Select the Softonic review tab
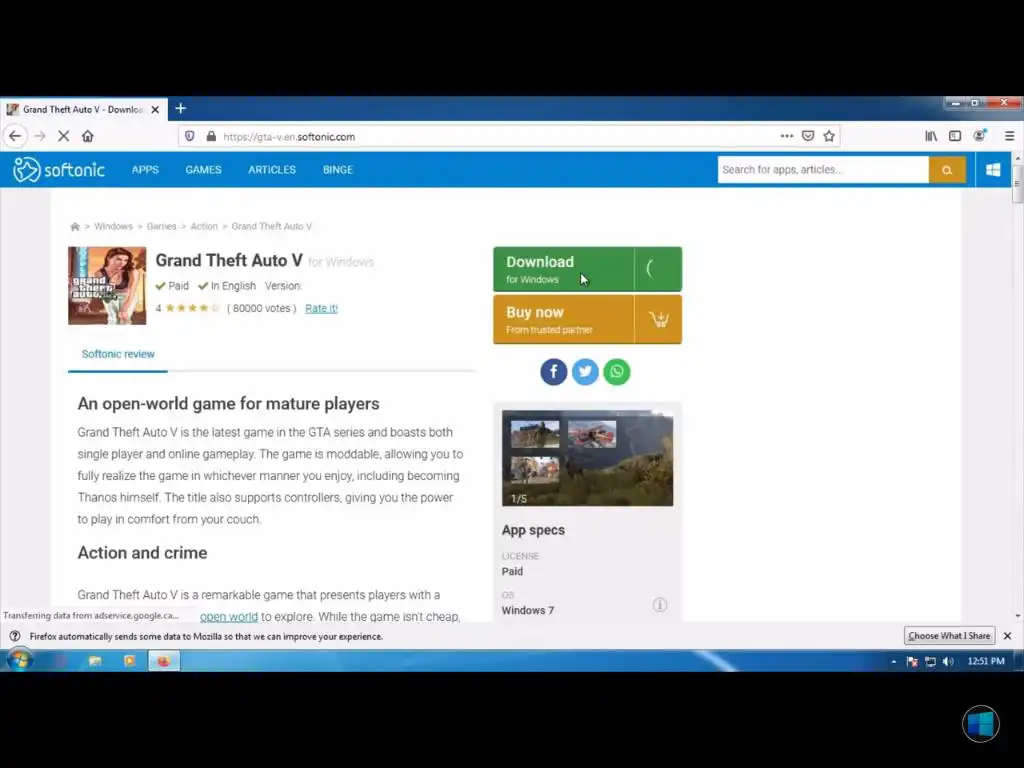1024x768 pixels. 118,354
